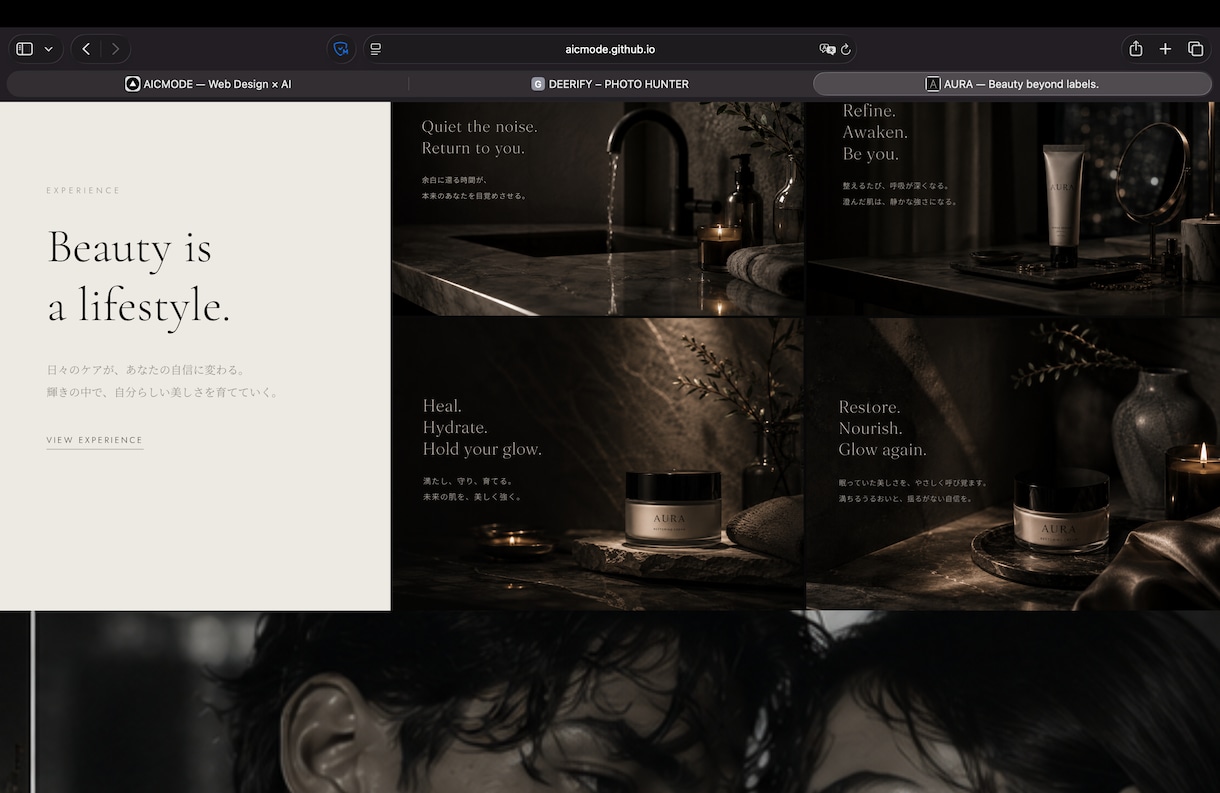Viewport: 1220px width, 793px height.
Task: Open the Quiet the noise image card
Action: (x=597, y=208)
